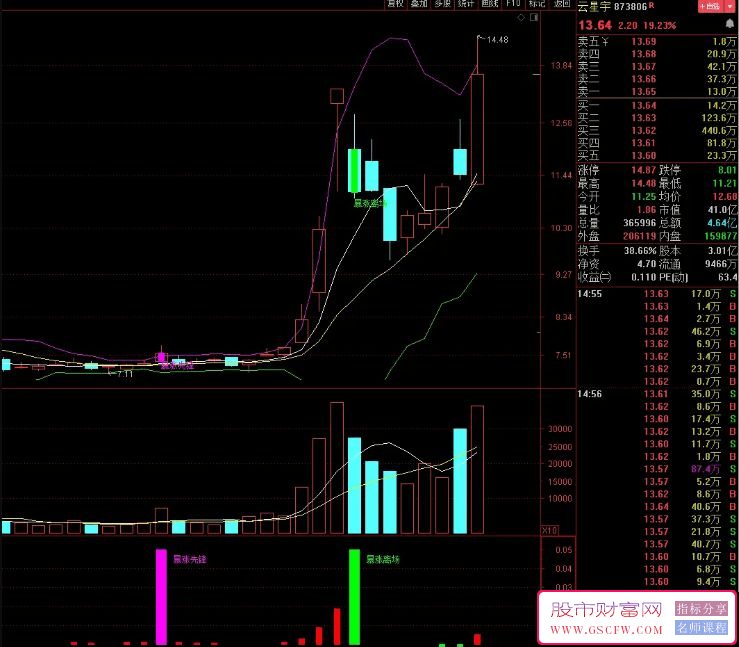Viewport: 739px width, 647px height.
Task: Open the dropdown arrow next to 自选
Action: point(731,6)
